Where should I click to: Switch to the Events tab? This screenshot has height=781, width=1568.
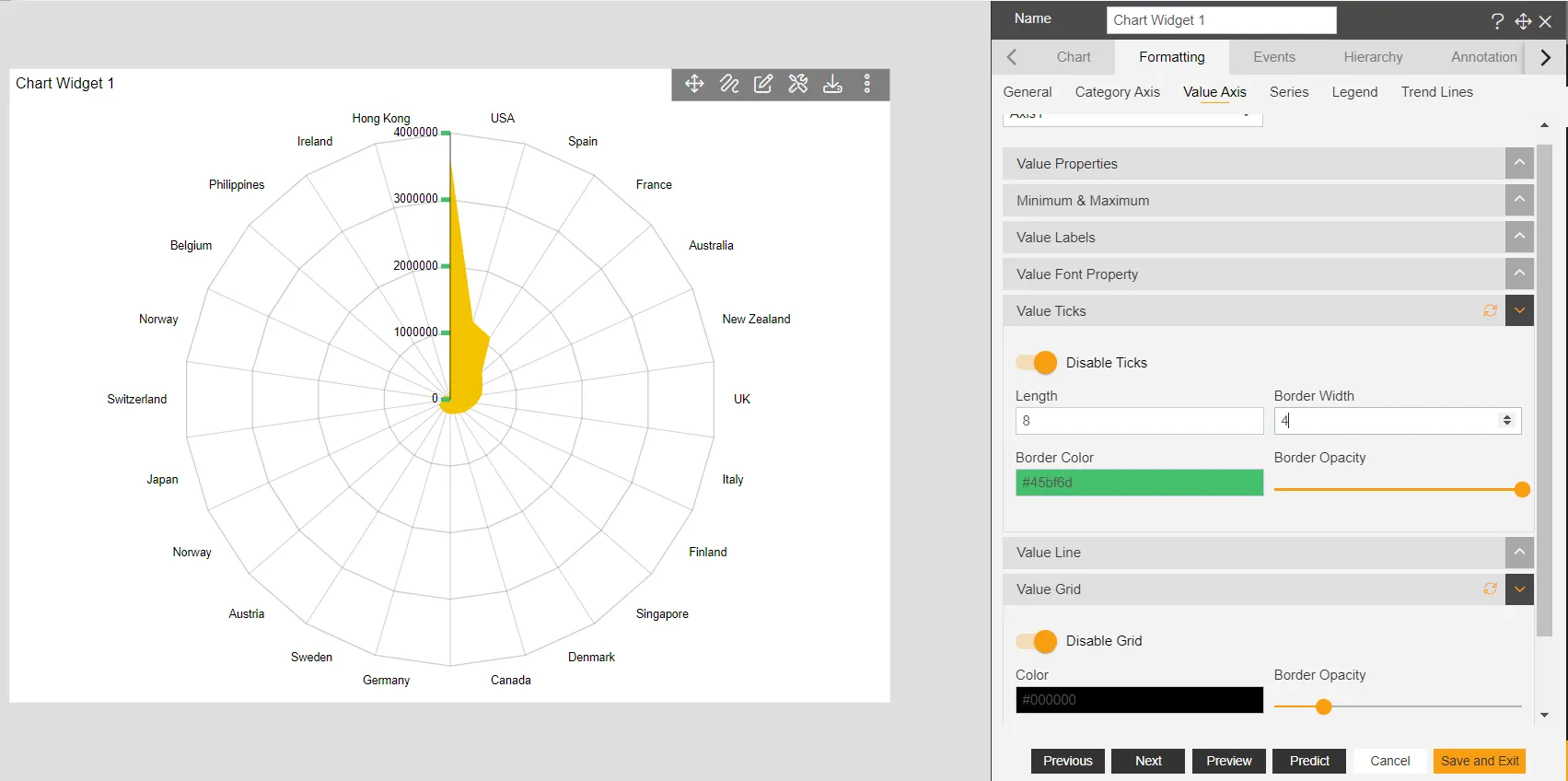point(1274,57)
